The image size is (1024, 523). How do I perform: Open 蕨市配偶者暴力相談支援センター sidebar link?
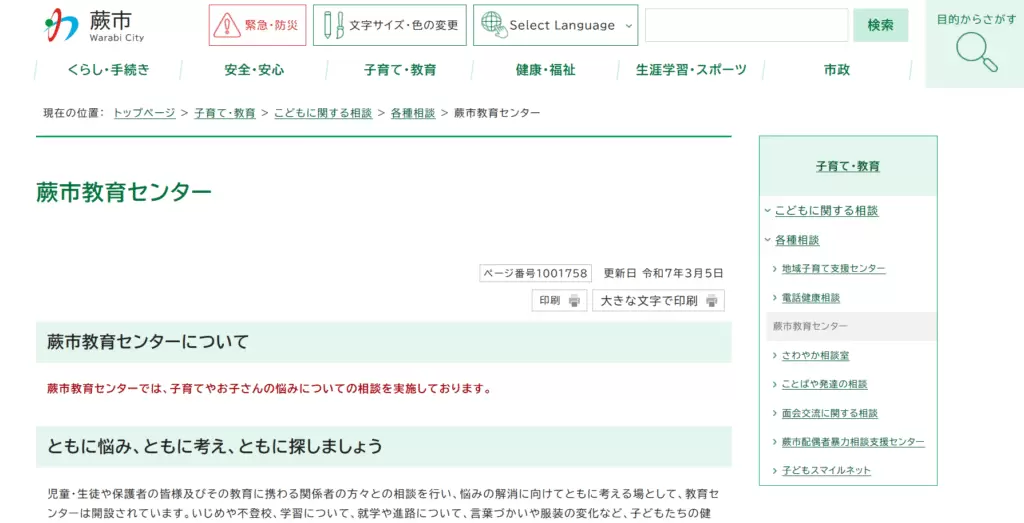coord(853,442)
